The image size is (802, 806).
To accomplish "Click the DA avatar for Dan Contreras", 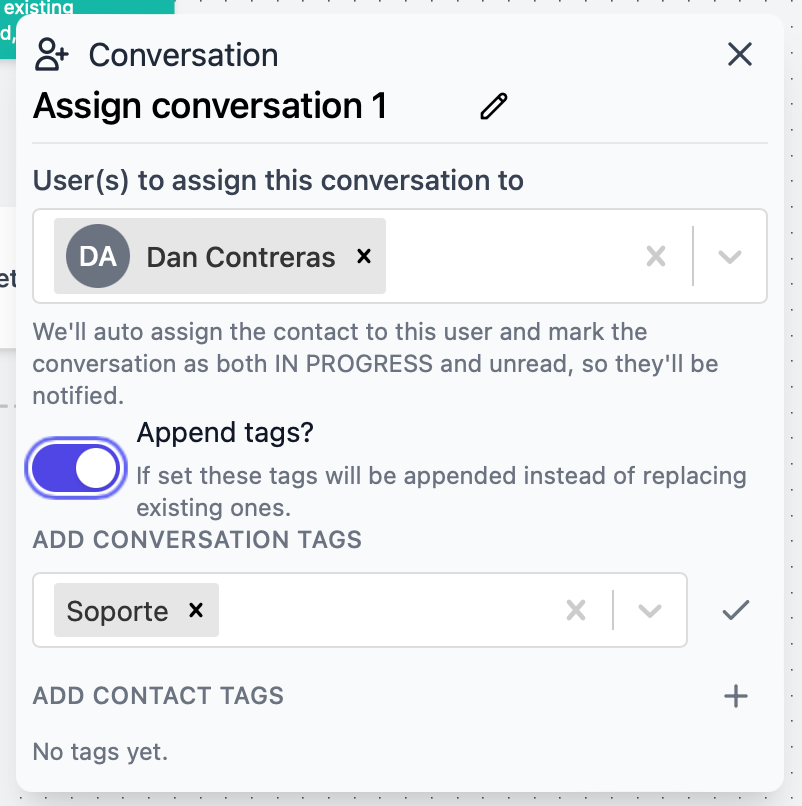I will point(97,256).
